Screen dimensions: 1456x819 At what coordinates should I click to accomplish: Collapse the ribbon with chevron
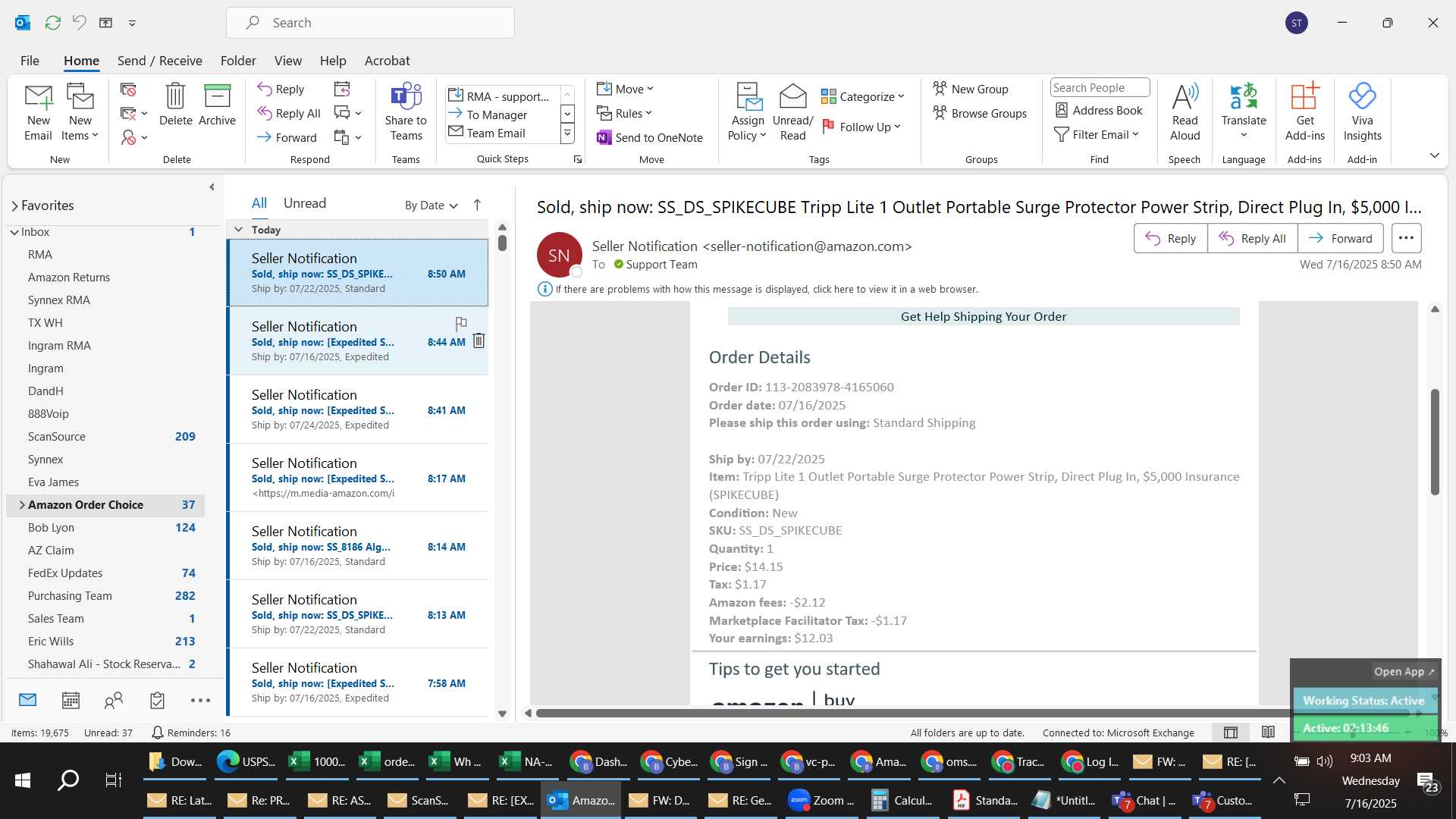coord(1434,155)
